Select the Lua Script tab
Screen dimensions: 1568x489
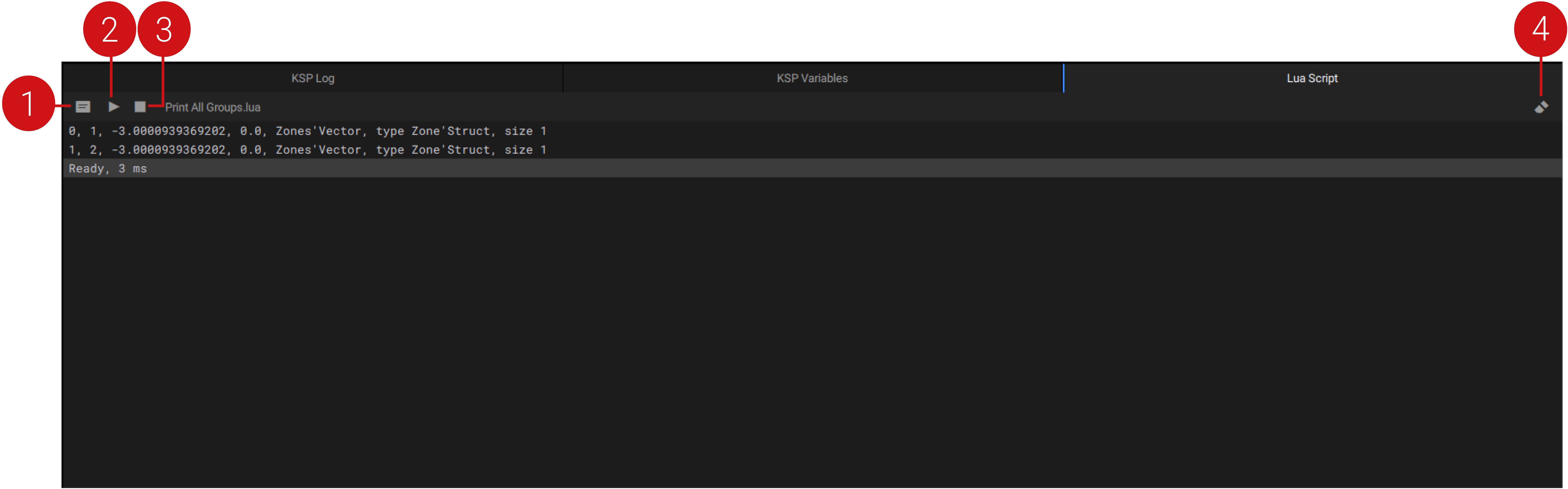[1312, 78]
